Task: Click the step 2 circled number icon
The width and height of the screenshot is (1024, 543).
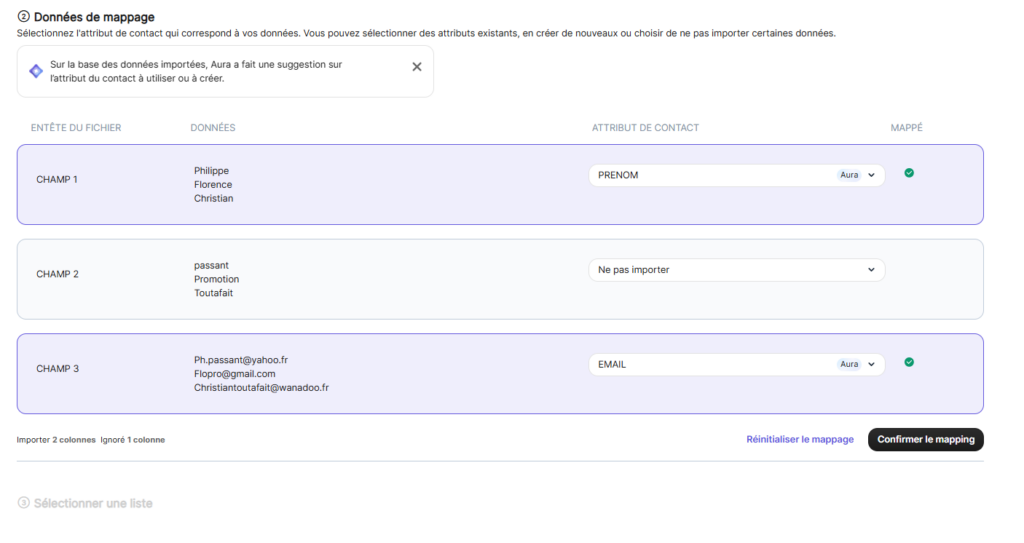Action: pyautogui.click(x=24, y=17)
